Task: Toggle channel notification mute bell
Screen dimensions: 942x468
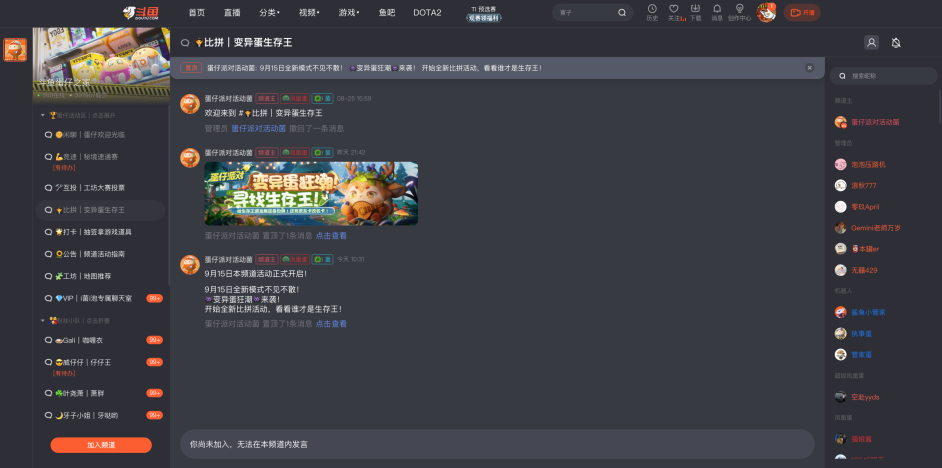Action: pyautogui.click(x=896, y=43)
